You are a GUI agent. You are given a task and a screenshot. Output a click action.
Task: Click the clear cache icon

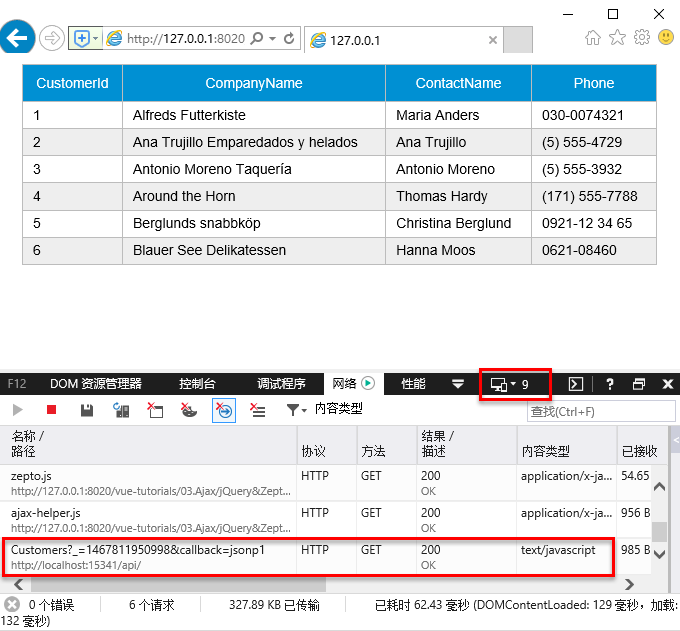pyautogui.click(x=155, y=410)
